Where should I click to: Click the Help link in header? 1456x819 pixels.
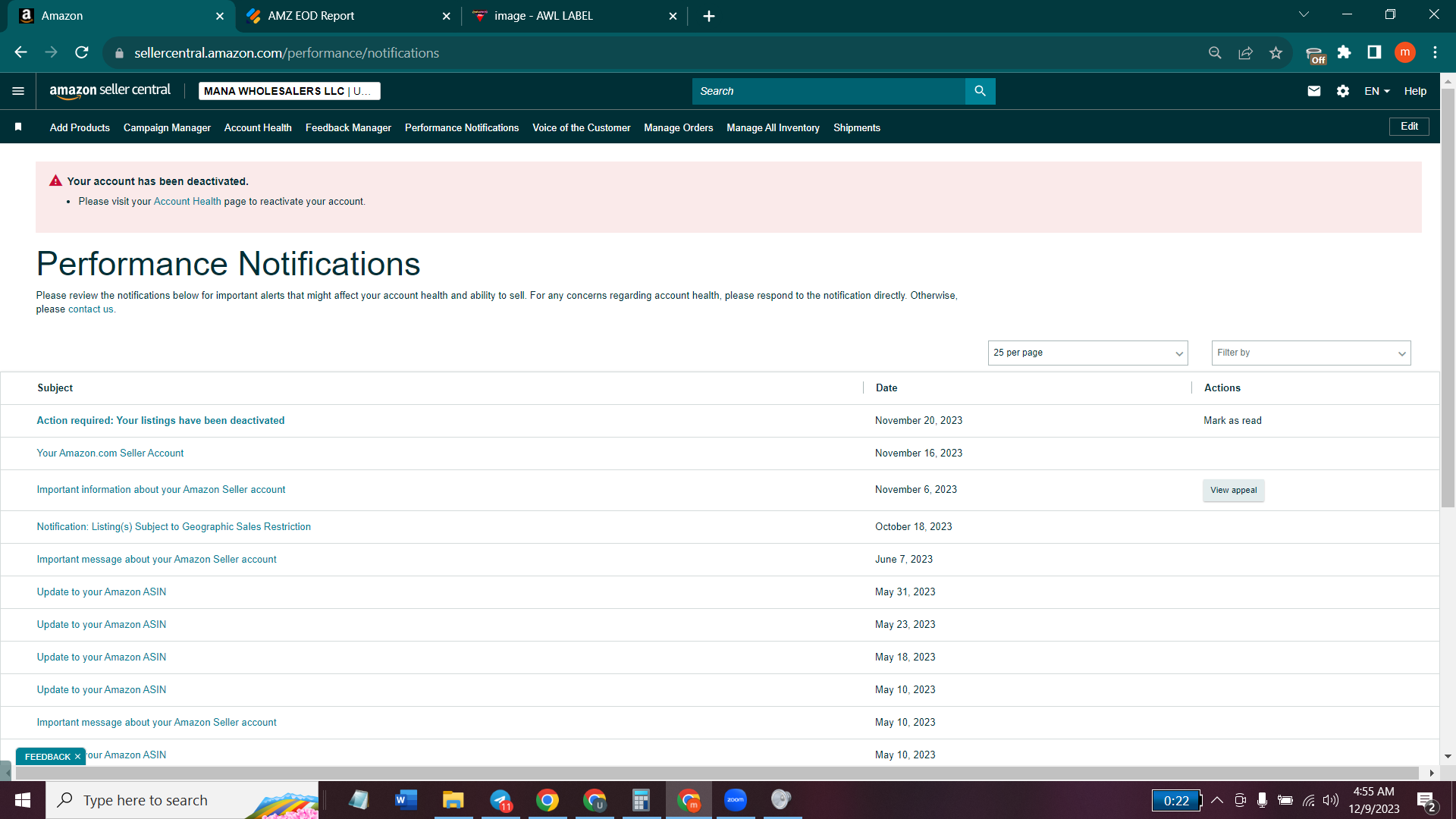1415,91
